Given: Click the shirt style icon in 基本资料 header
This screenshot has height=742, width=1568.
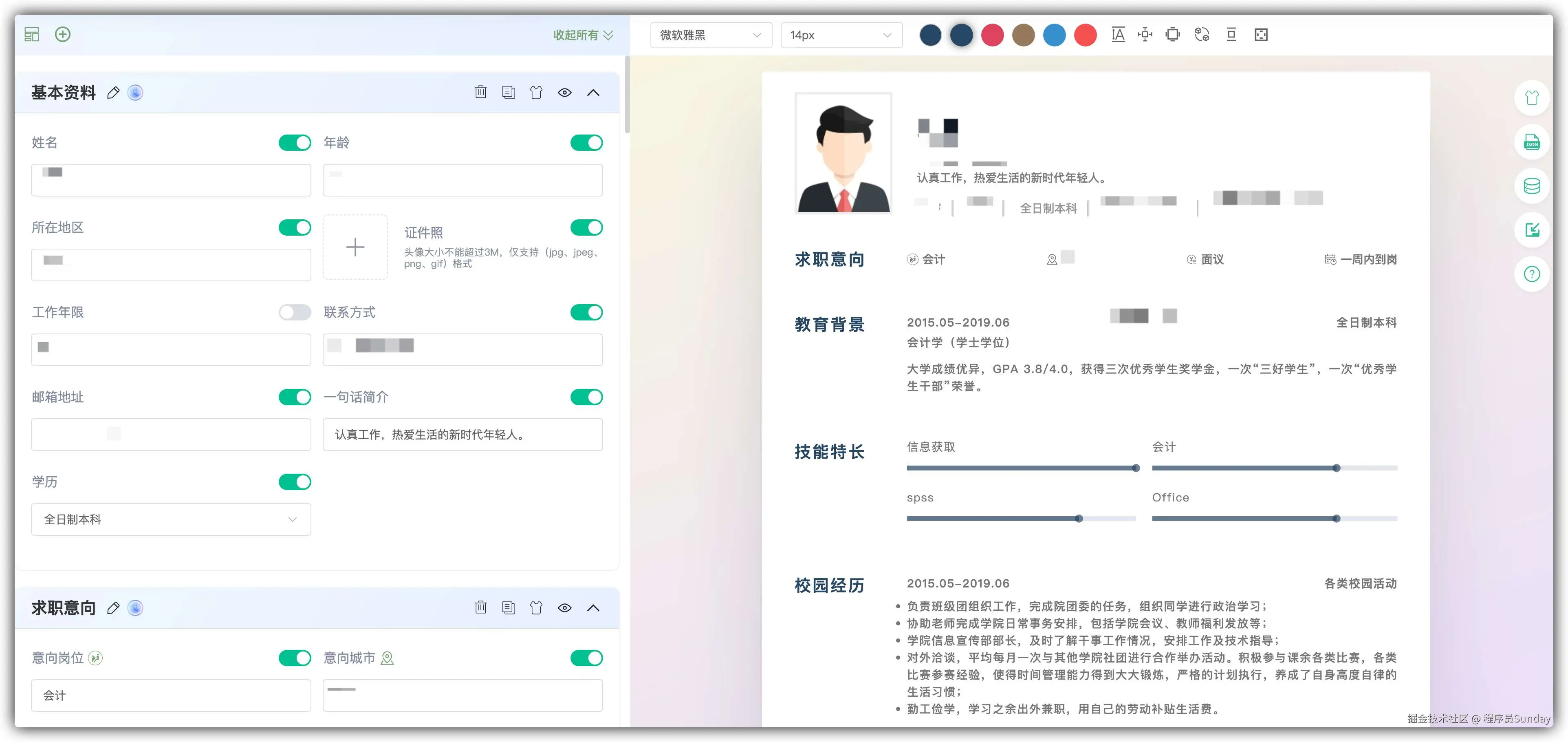Looking at the screenshot, I should point(536,92).
